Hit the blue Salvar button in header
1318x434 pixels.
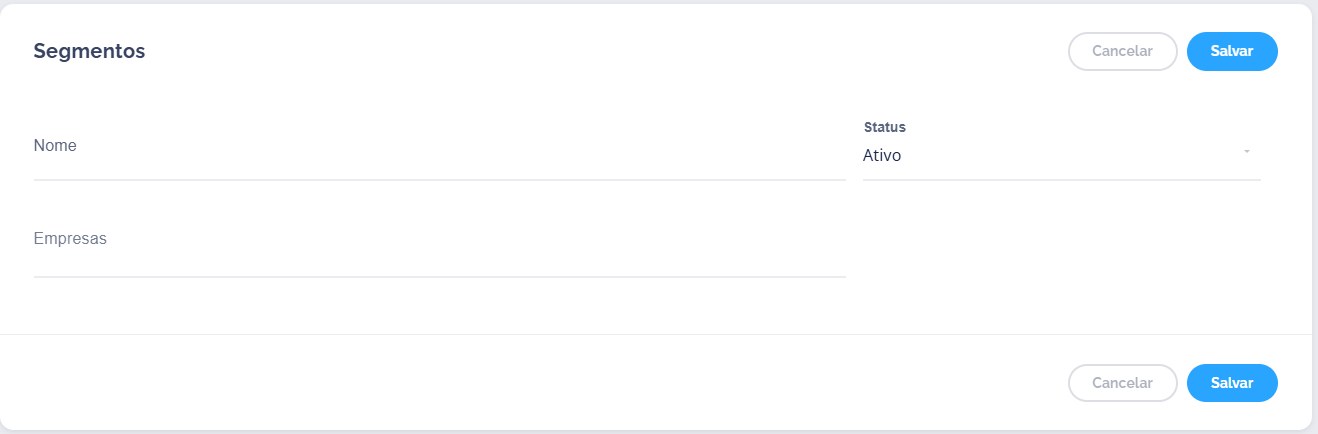coord(1231,51)
